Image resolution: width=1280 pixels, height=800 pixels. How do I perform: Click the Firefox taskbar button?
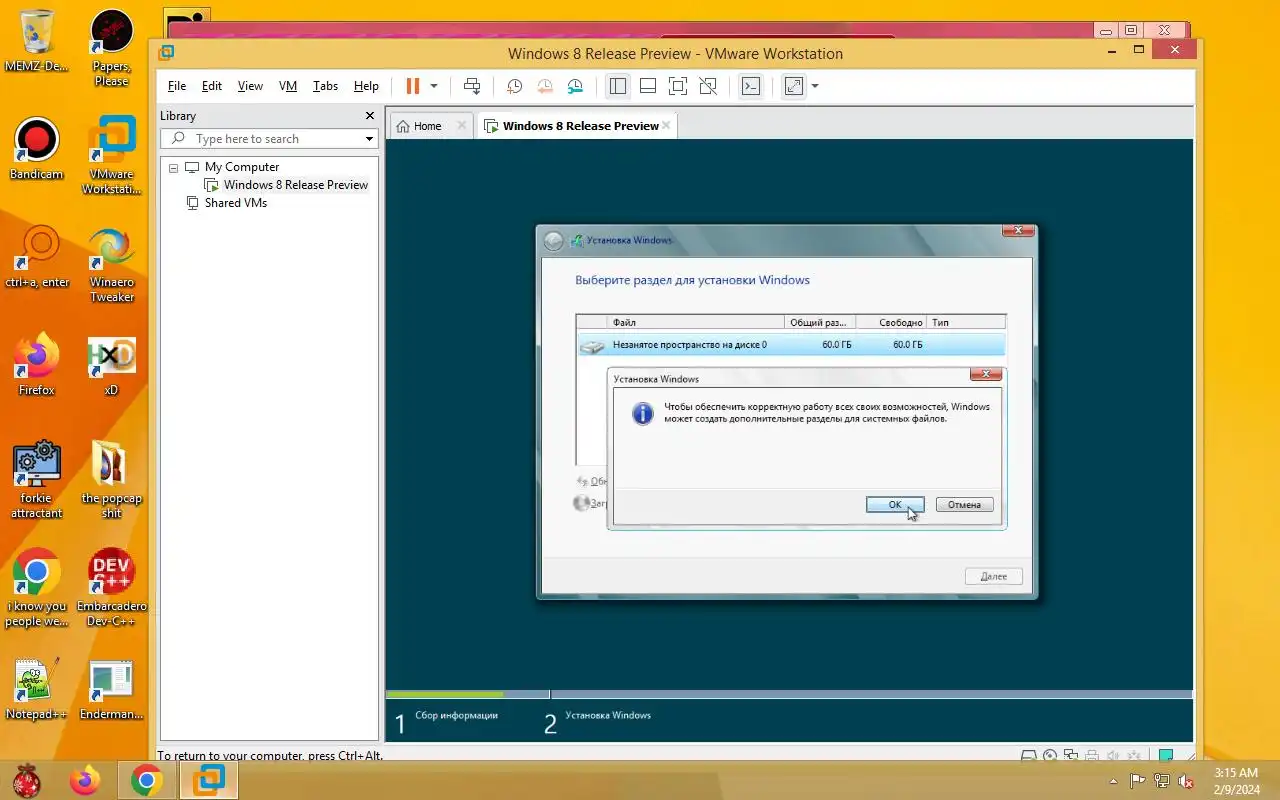coord(85,781)
